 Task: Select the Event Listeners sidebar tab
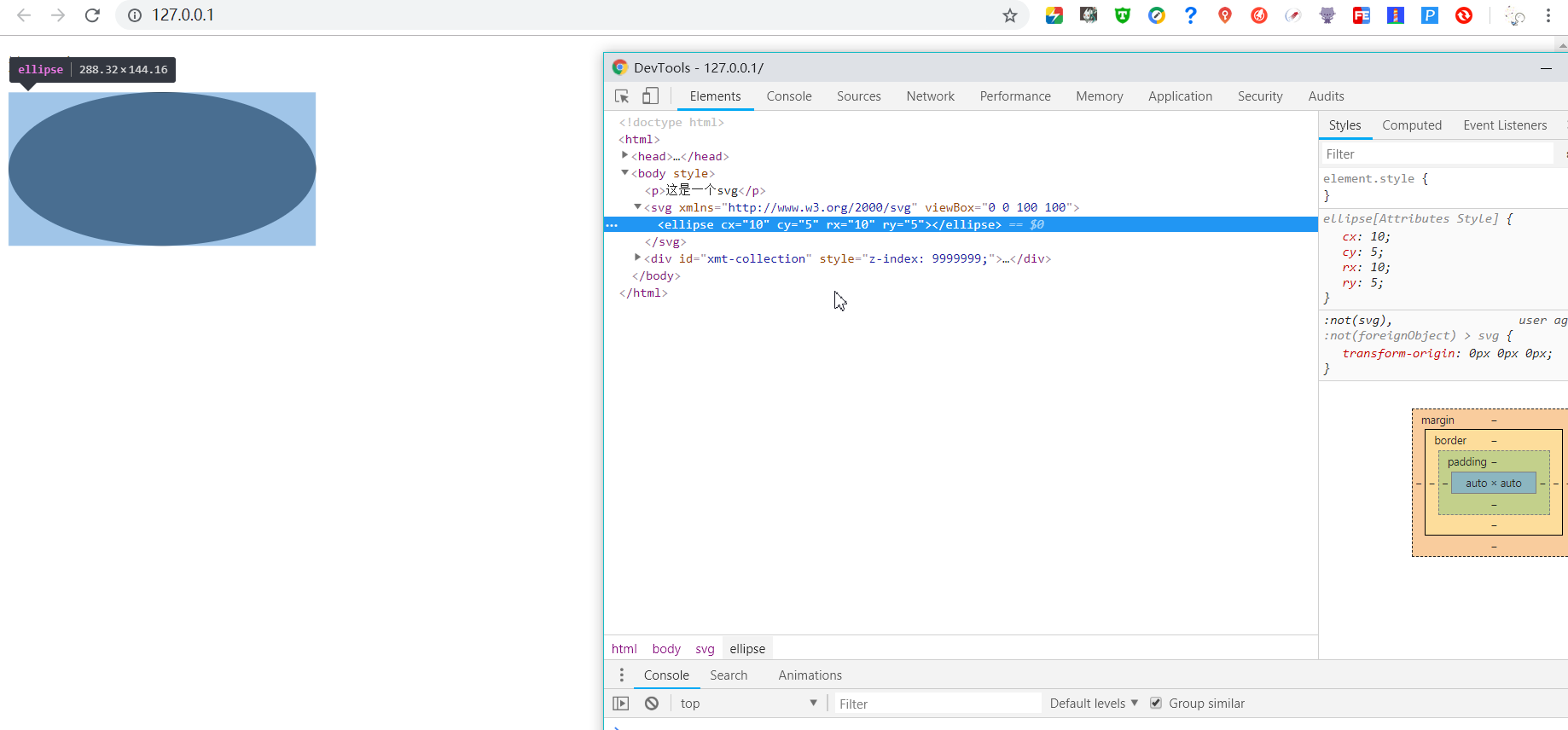pos(1505,125)
